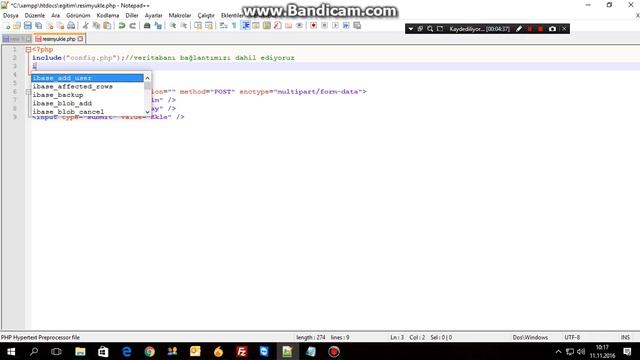
Task: Click the Open file folder icon
Action: coord(17,26)
